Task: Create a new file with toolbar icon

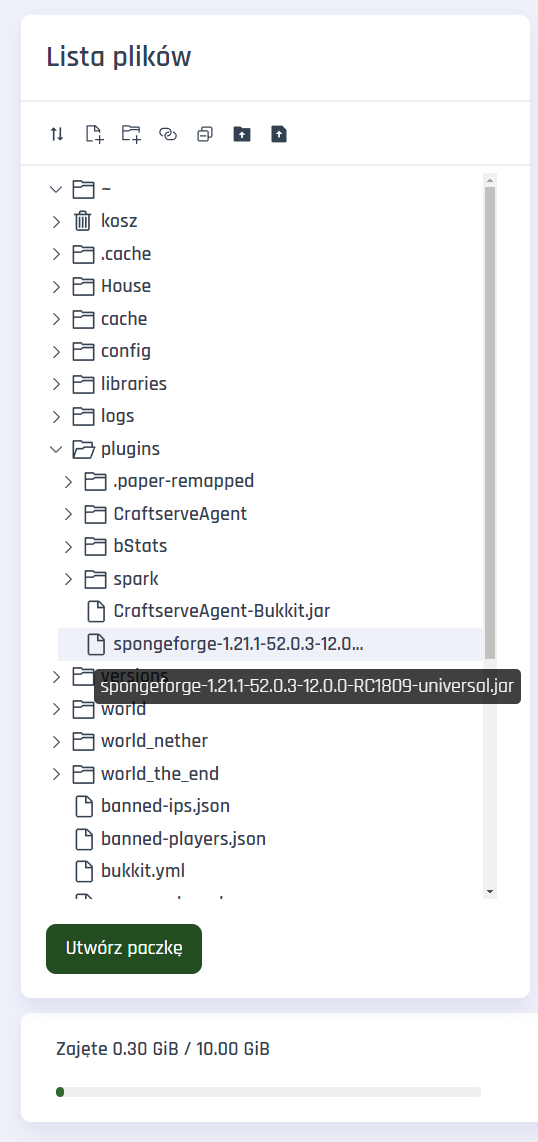Action: [x=95, y=134]
